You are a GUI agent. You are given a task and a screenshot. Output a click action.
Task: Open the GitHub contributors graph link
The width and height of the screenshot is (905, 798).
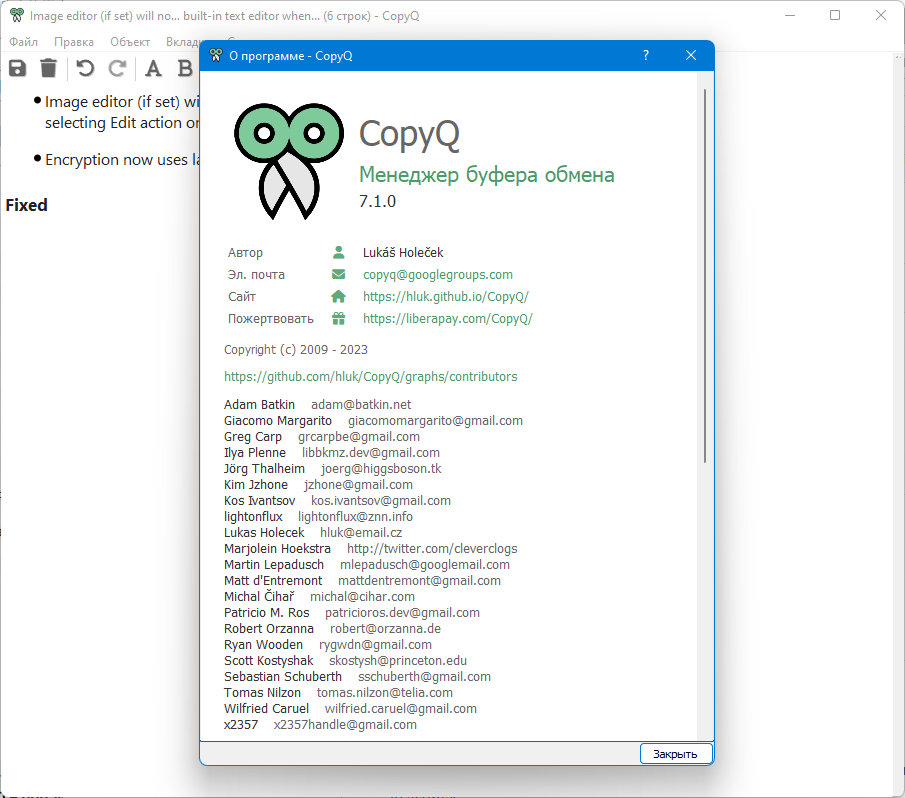pos(370,377)
